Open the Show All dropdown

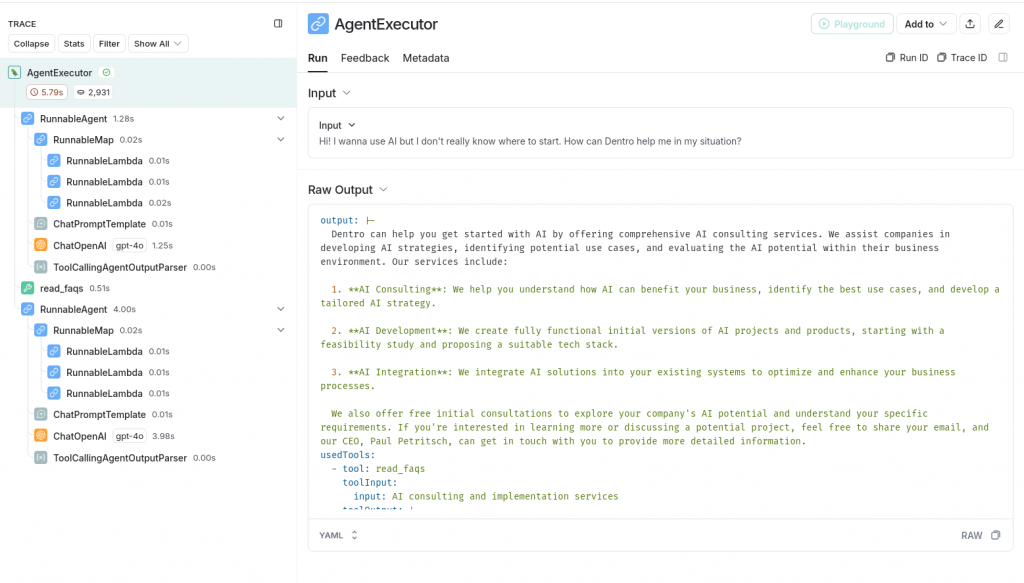pyautogui.click(x=158, y=44)
